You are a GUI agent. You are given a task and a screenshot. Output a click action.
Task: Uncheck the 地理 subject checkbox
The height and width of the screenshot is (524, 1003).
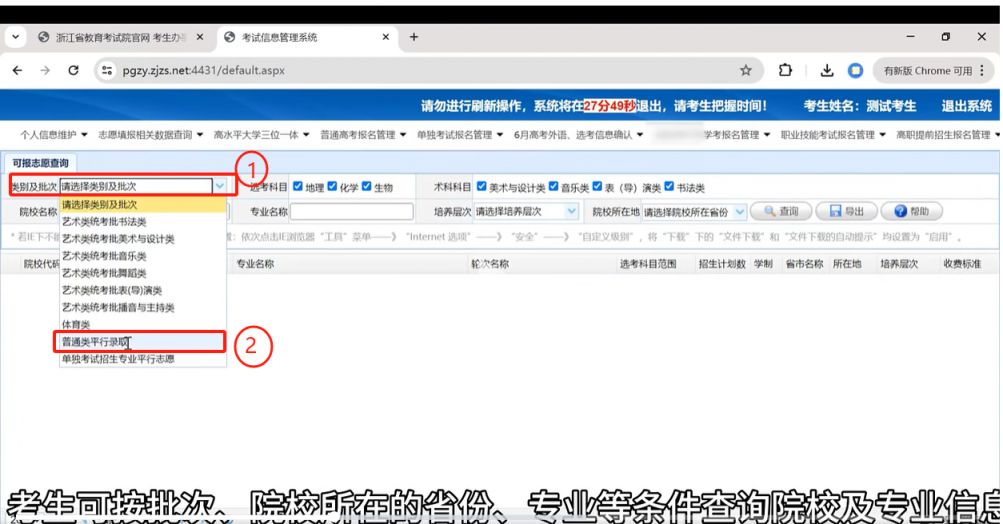click(x=298, y=186)
